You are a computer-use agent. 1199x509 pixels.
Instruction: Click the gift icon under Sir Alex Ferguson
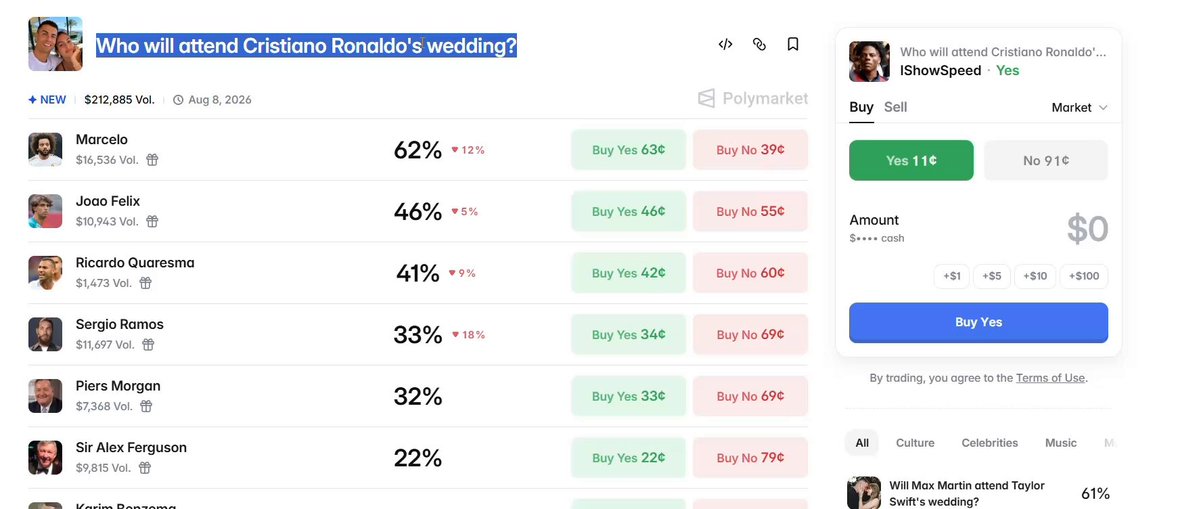pos(145,468)
